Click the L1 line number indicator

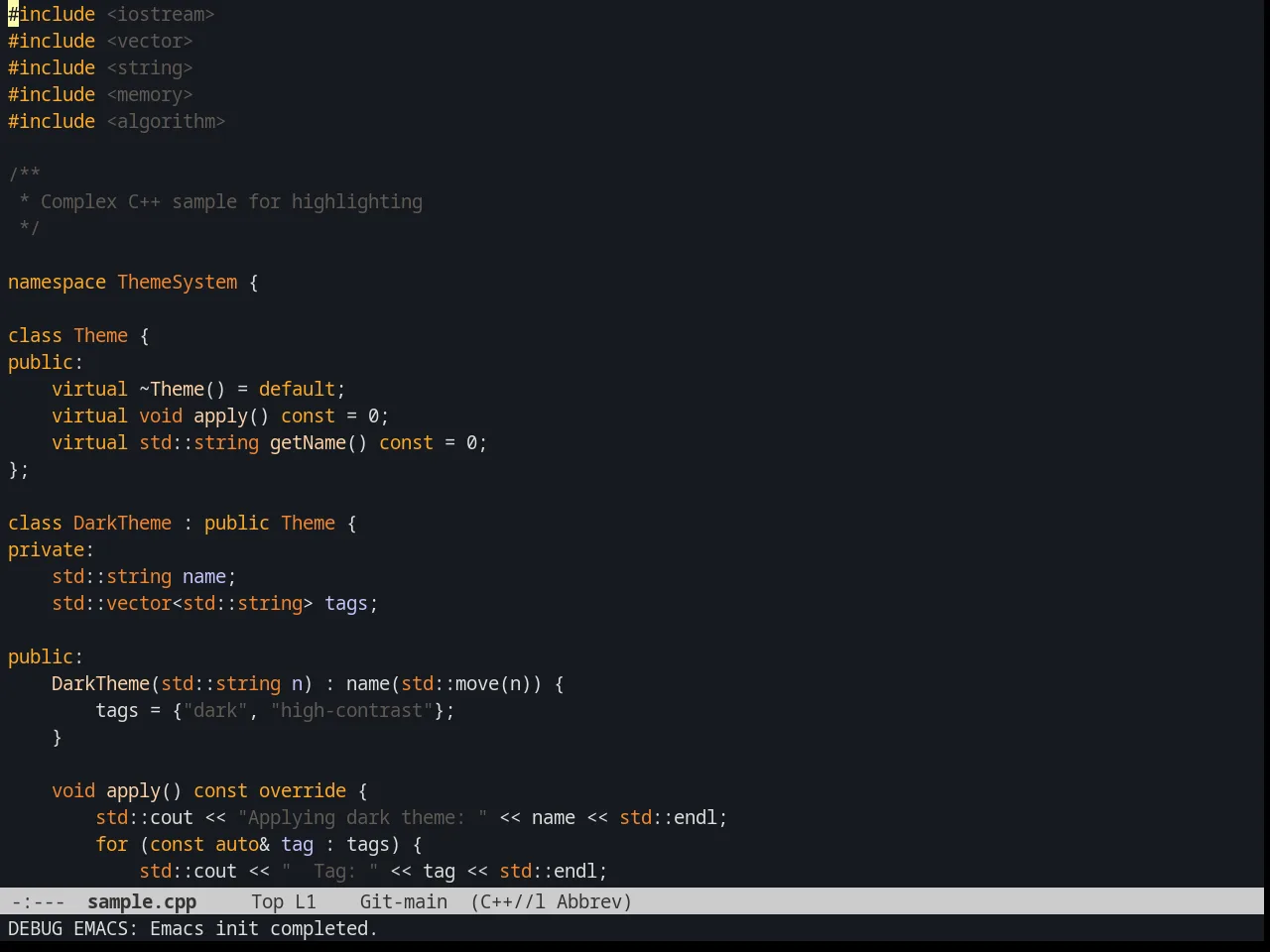pyautogui.click(x=306, y=901)
